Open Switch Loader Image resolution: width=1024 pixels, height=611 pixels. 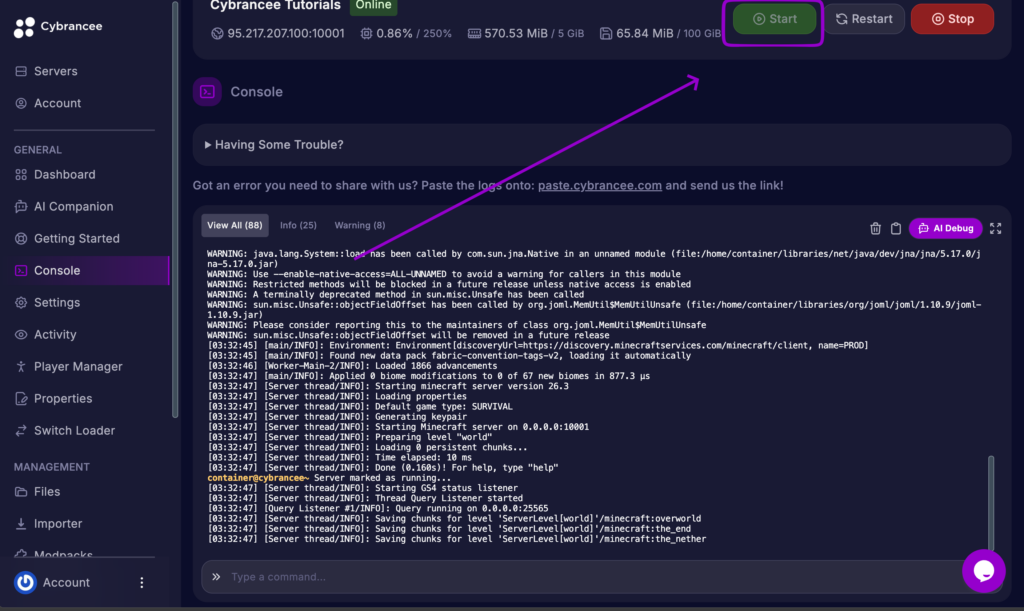74,430
